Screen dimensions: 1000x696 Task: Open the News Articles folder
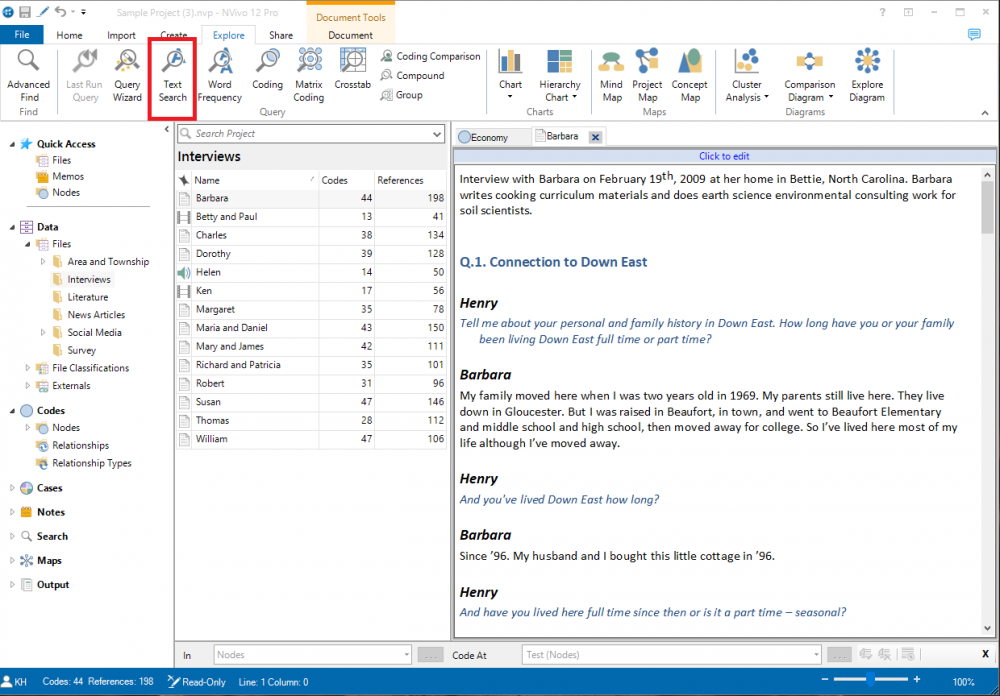coord(89,315)
